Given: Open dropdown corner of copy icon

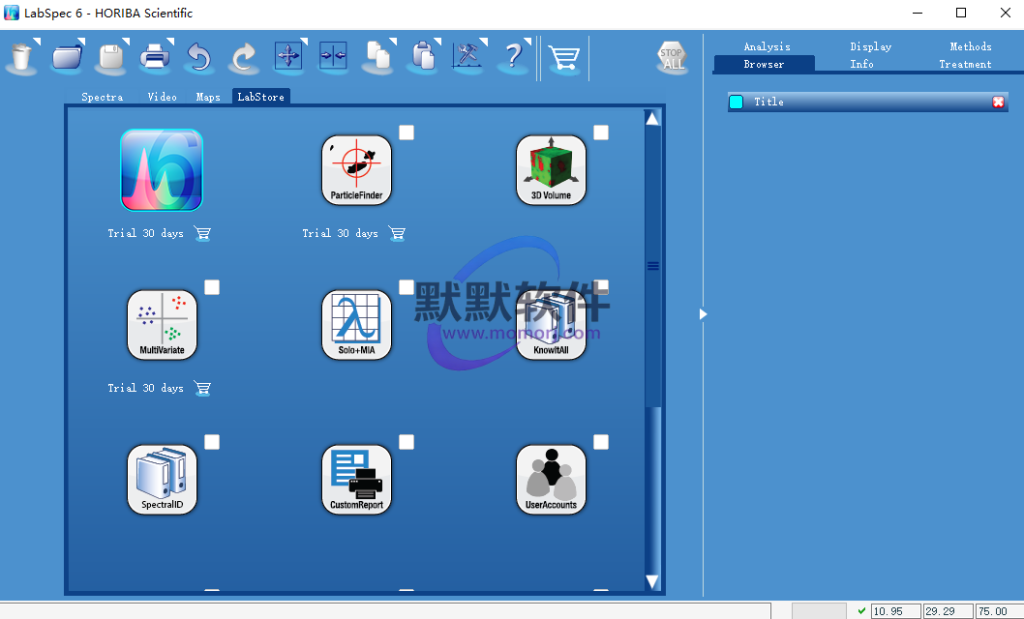Looking at the screenshot, I should (x=393, y=42).
